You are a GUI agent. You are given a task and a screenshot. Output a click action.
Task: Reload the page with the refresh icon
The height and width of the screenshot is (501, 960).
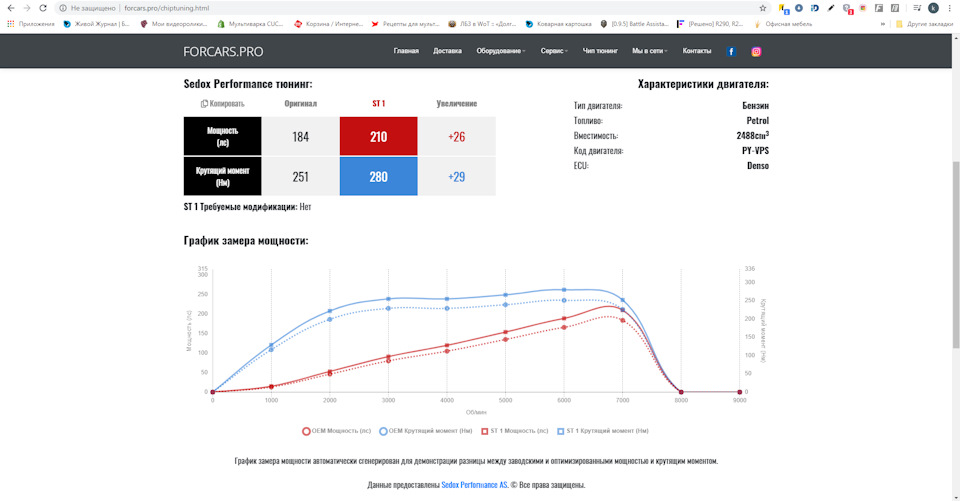[x=43, y=8]
